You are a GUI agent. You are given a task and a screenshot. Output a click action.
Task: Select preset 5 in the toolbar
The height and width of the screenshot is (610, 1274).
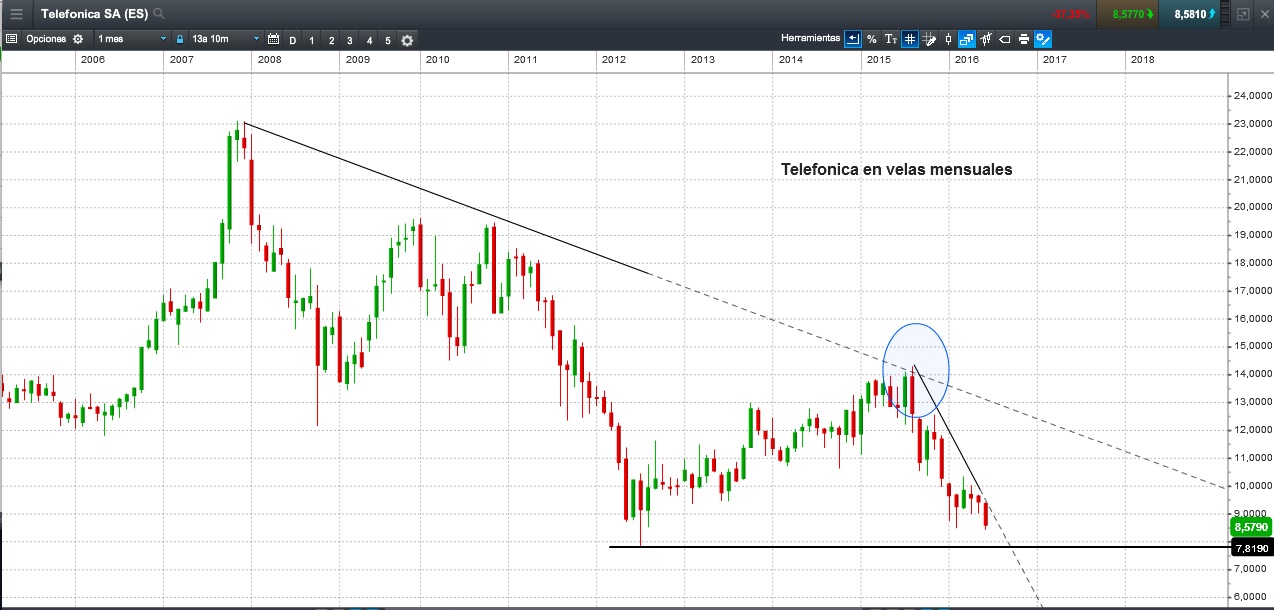coord(388,40)
